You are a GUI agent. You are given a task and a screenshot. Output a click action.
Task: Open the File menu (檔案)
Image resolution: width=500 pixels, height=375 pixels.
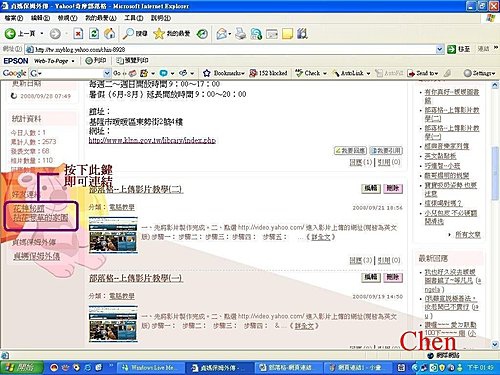click(x=14, y=18)
